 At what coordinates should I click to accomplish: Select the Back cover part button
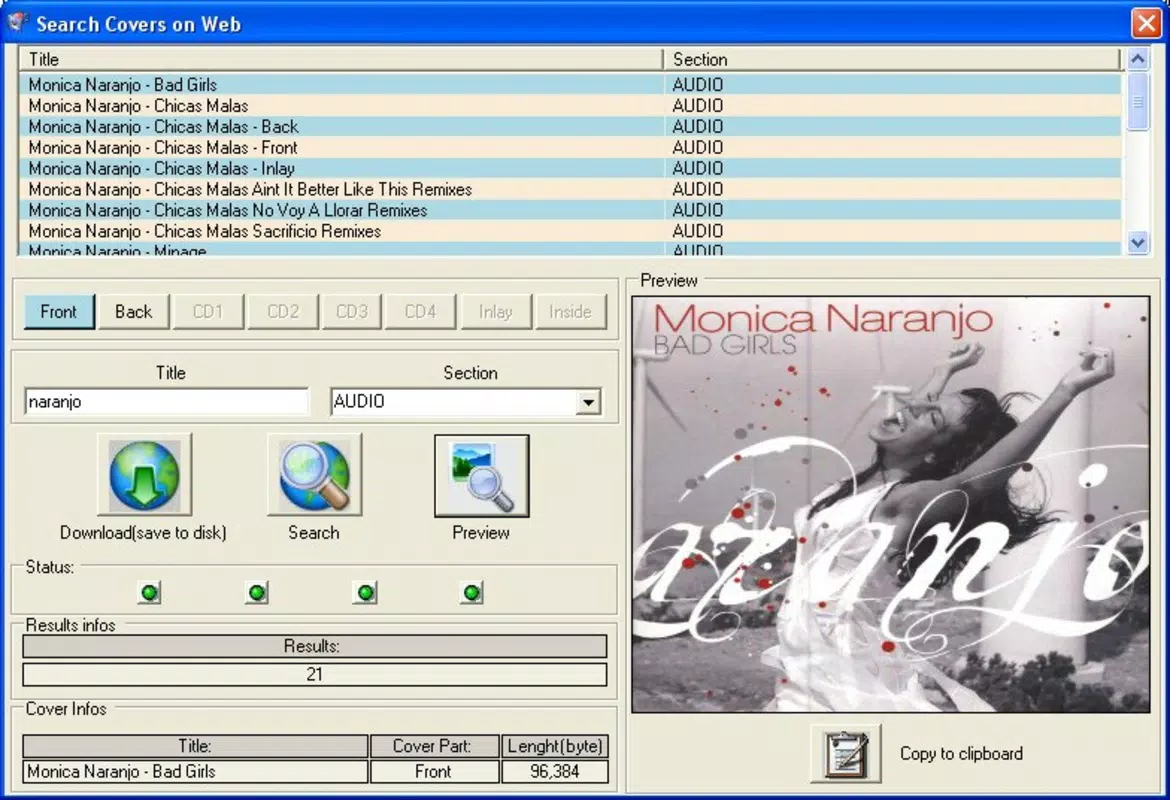click(134, 311)
